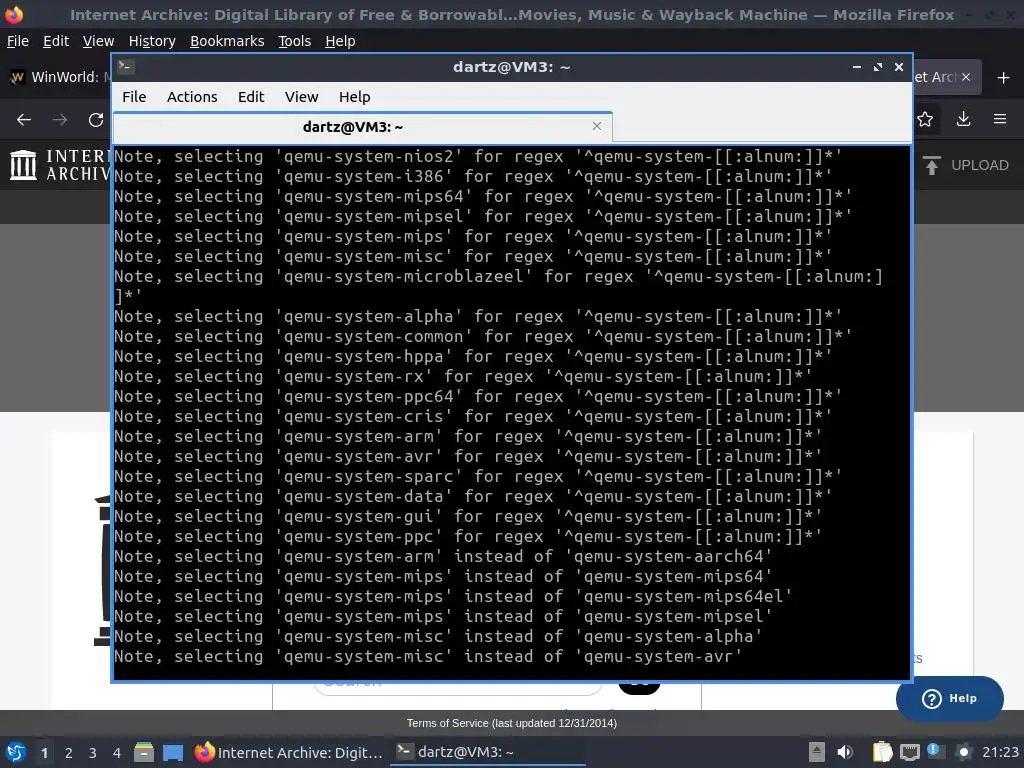Click the terminal line mentioning 'qemu-system-nios2'
The width and height of the screenshot is (1024, 768).
tap(478, 157)
